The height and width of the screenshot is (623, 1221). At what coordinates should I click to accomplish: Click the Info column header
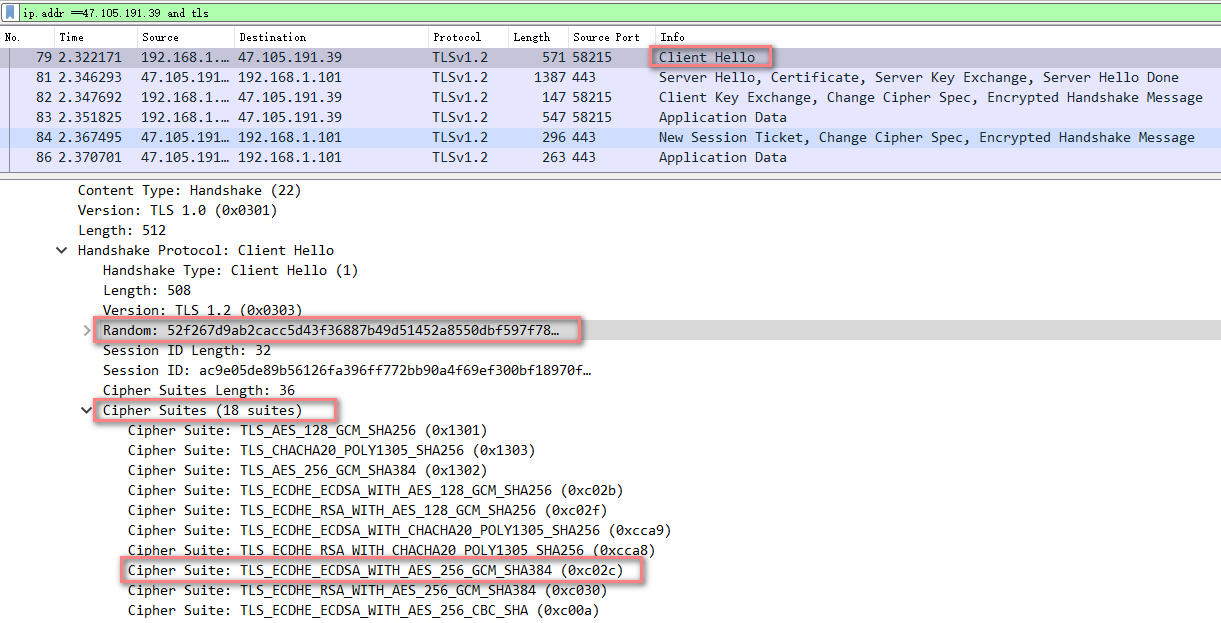click(673, 37)
